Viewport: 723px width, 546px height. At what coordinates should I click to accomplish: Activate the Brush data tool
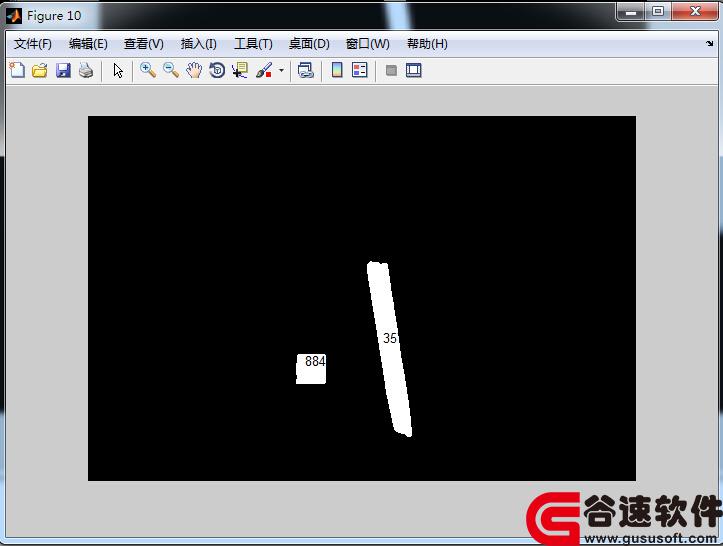[x=264, y=70]
